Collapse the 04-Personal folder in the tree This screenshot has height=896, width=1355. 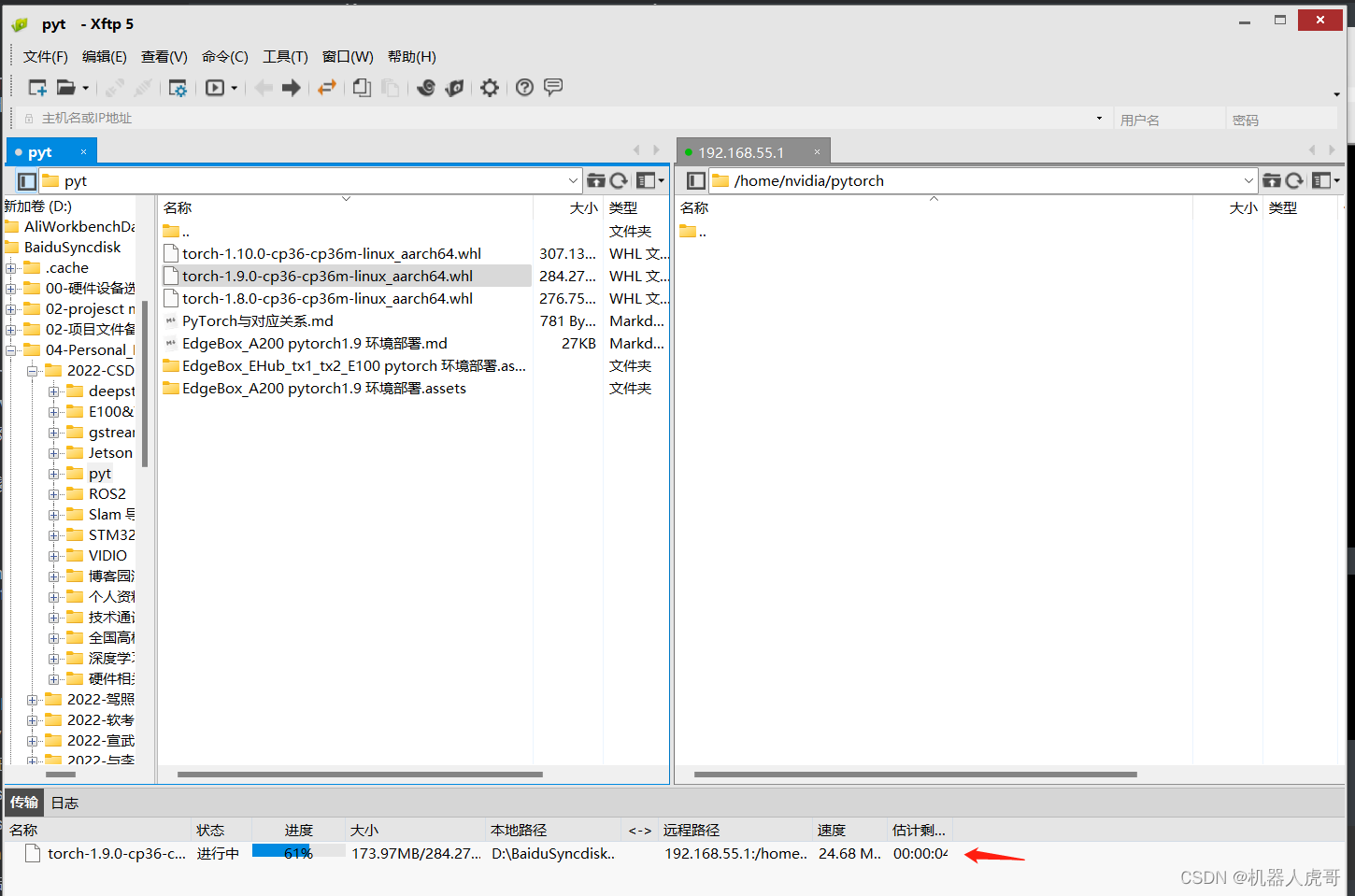(11, 350)
